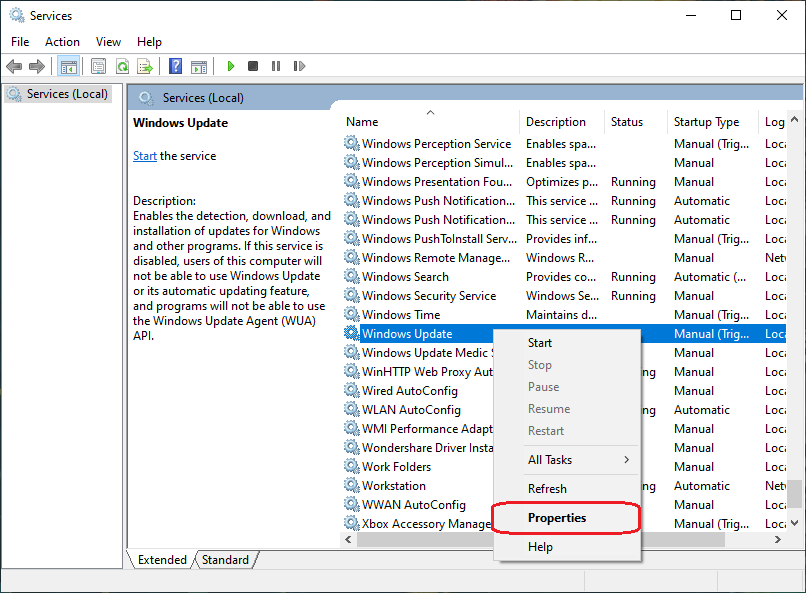Image resolution: width=806 pixels, height=593 pixels.
Task: Click the Properties toolbar icon
Action: pos(98,66)
